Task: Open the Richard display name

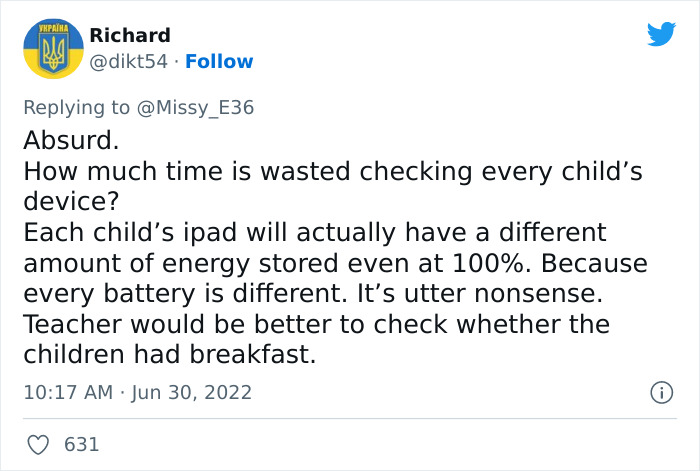Action: [x=130, y=36]
